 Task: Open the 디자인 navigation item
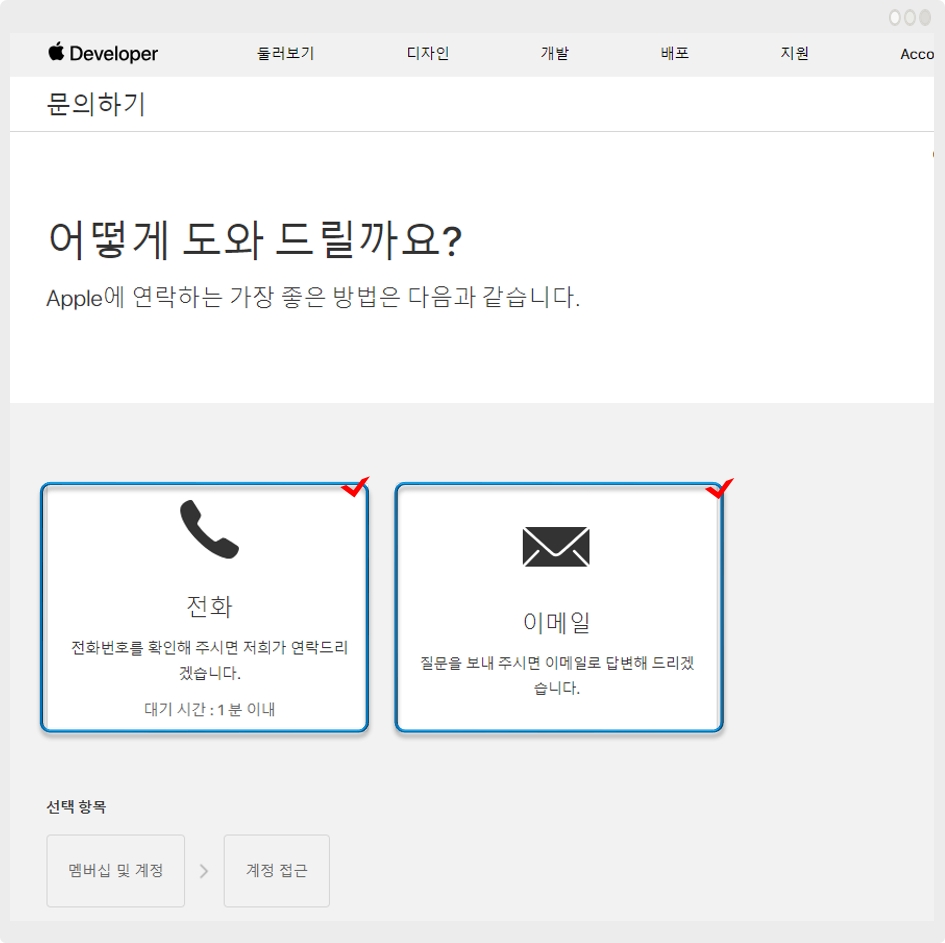tap(428, 54)
